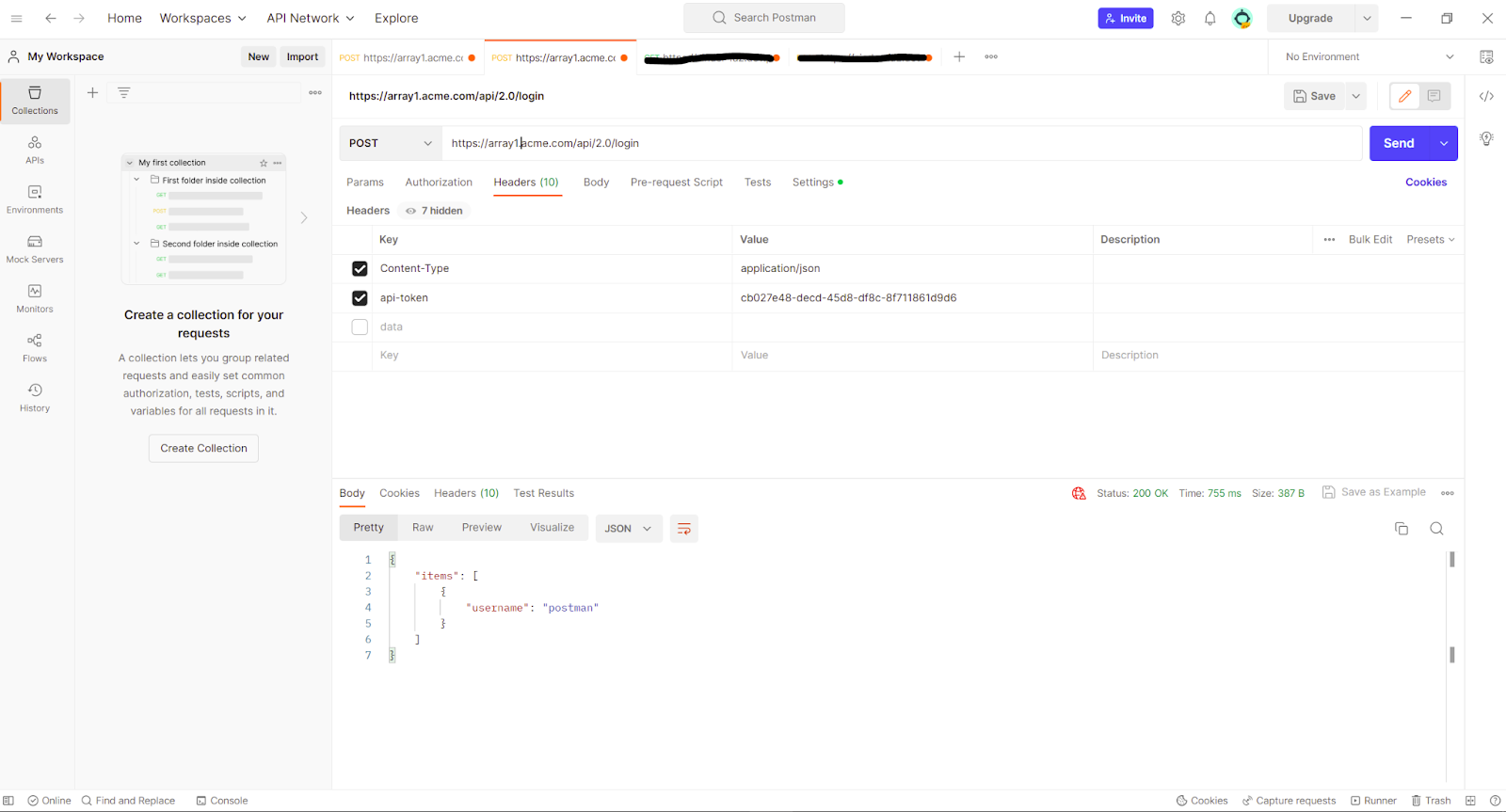Open Send button dropdown arrow
The width and height of the screenshot is (1506, 812).
[1444, 143]
